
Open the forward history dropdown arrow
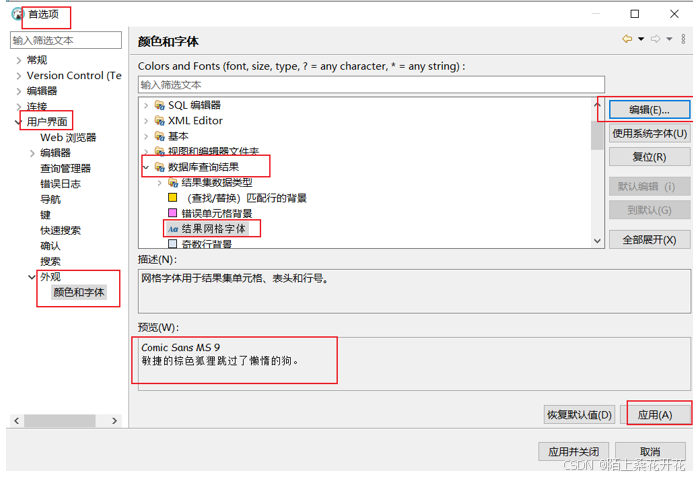click(x=670, y=39)
